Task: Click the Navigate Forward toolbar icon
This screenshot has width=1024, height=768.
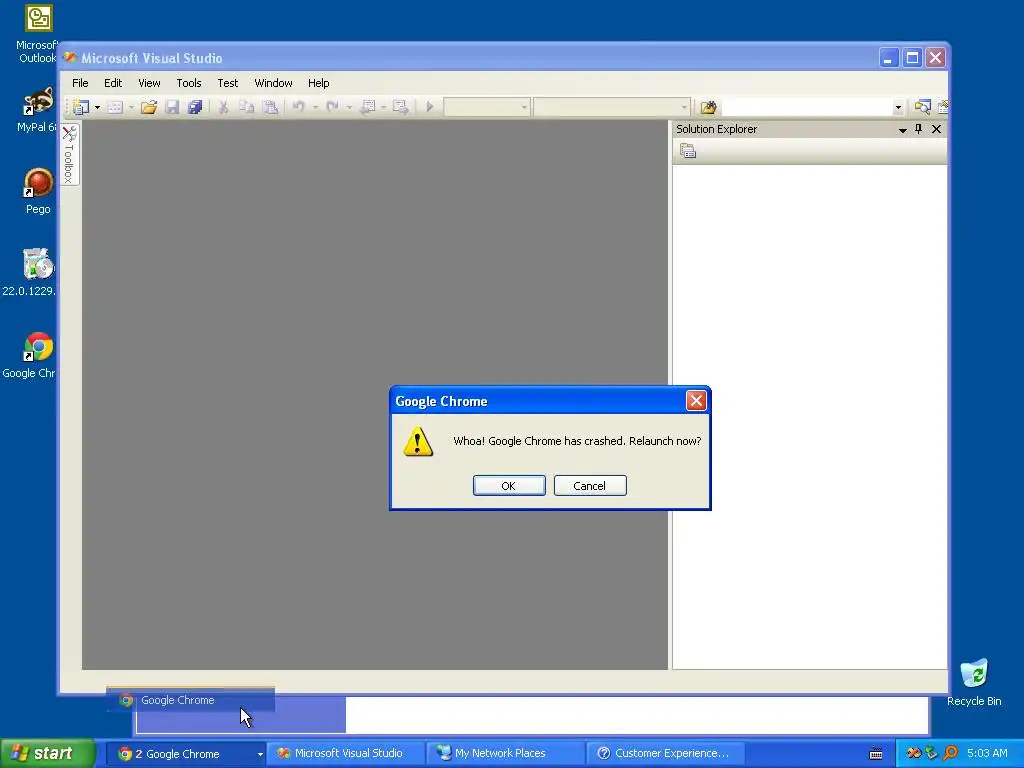Action: click(x=400, y=107)
